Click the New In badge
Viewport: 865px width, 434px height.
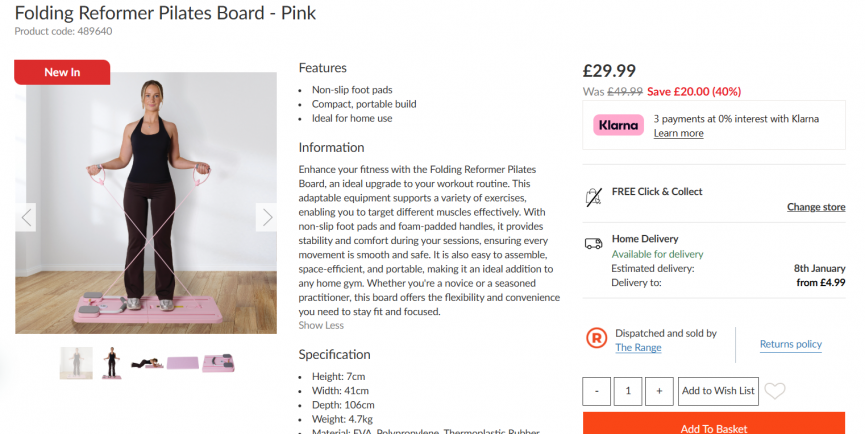coord(62,72)
